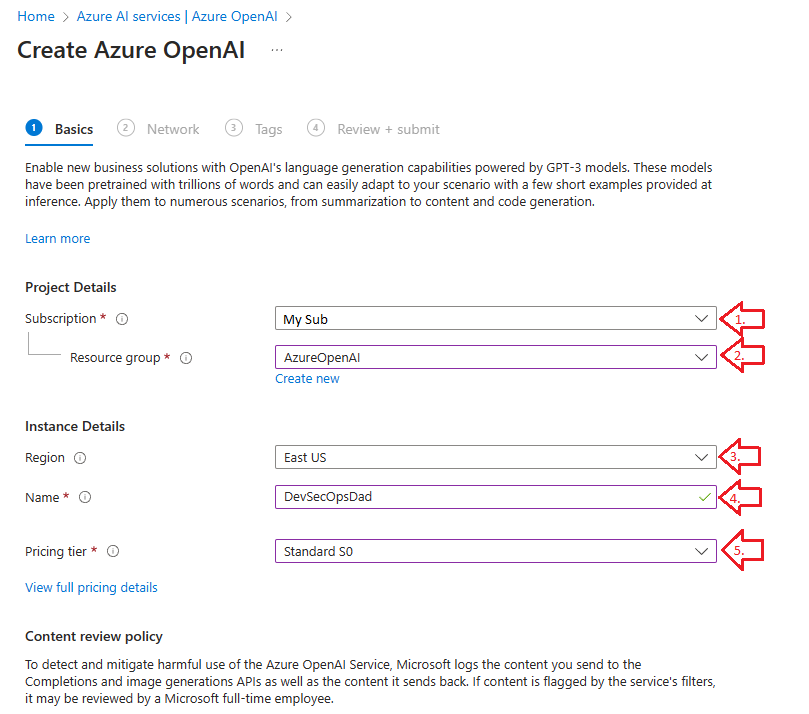Open the Region dropdown showing East US
The width and height of the screenshot is (809, 714).
pos(495,457)
